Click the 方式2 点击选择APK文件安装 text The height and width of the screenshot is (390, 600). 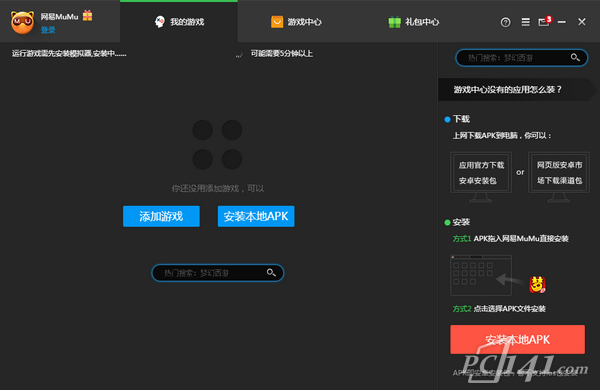499,309
